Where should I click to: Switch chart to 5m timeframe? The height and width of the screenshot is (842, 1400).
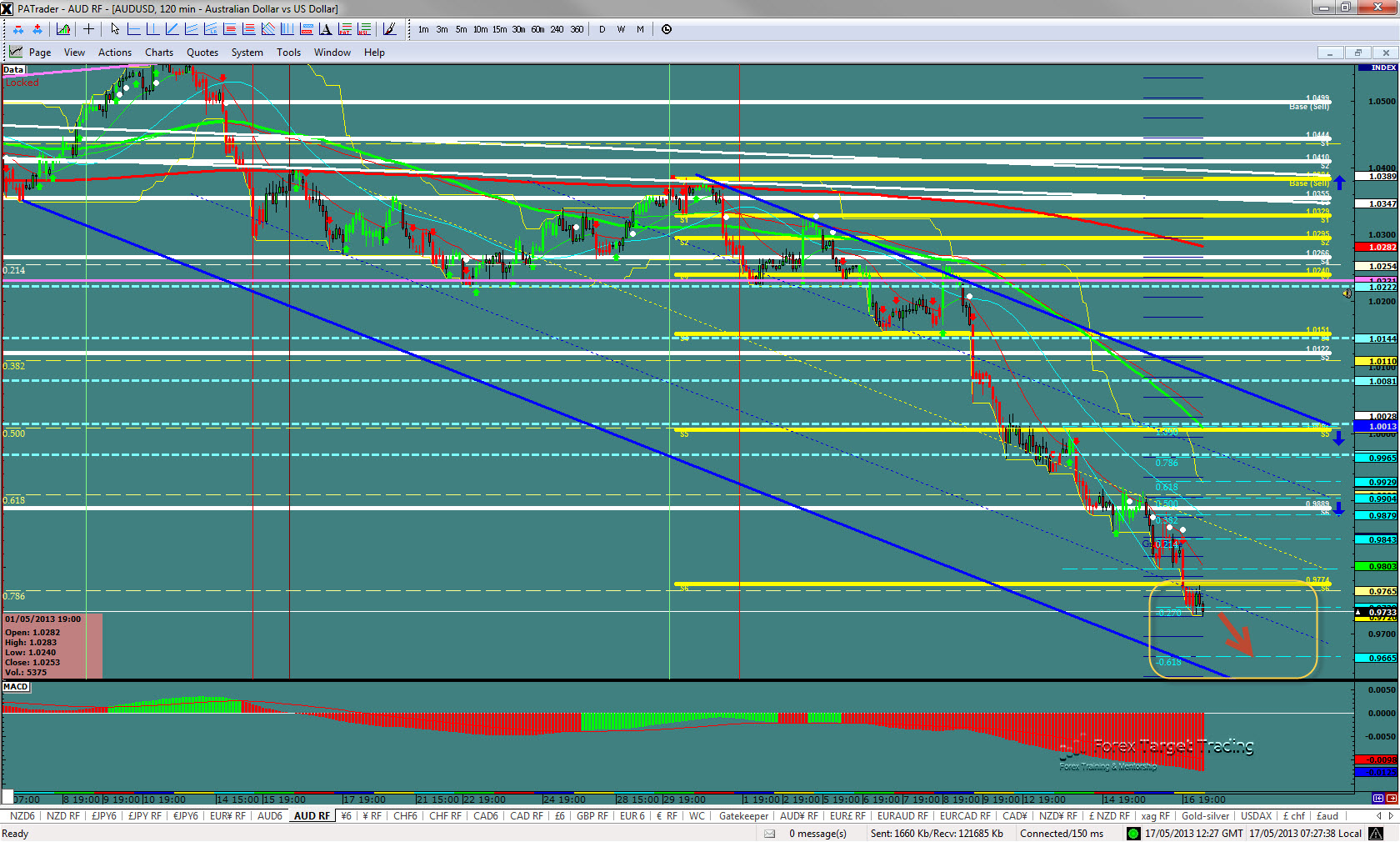point(461,29)
